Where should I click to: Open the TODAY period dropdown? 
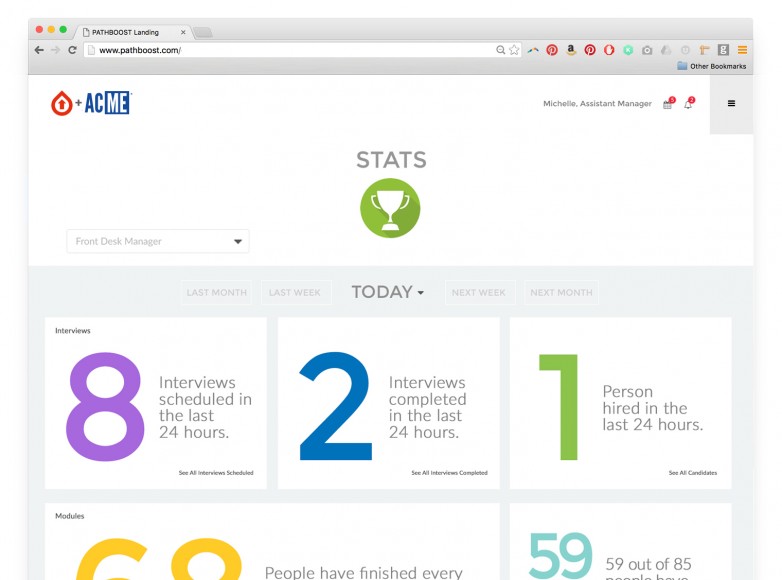[387, 292]
